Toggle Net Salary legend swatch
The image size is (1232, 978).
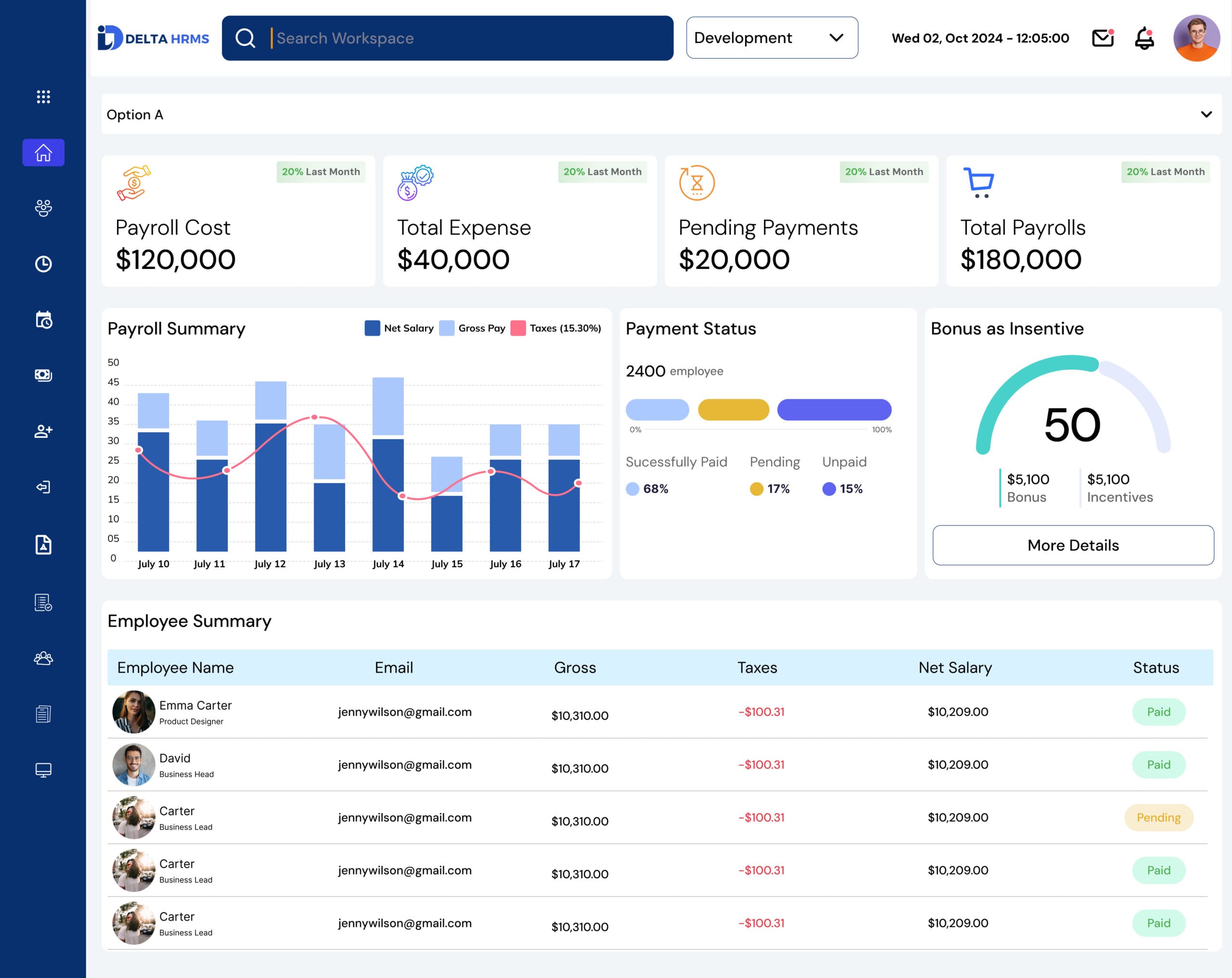click(372, 328)
